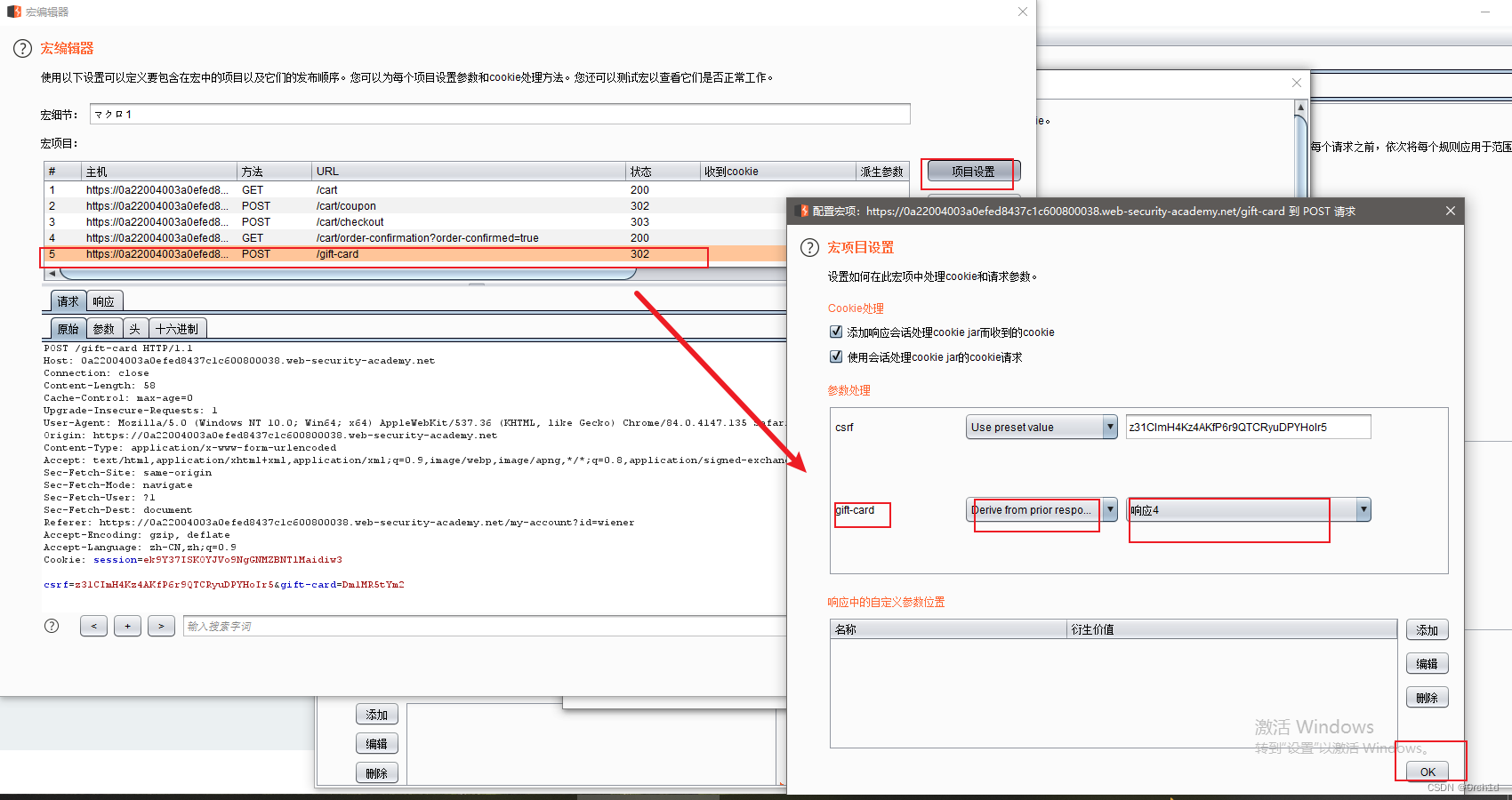The height and width of the screenshot is (800, 1512).
Task: Sort by the URL column header
Action: click(x=469, y=172)
